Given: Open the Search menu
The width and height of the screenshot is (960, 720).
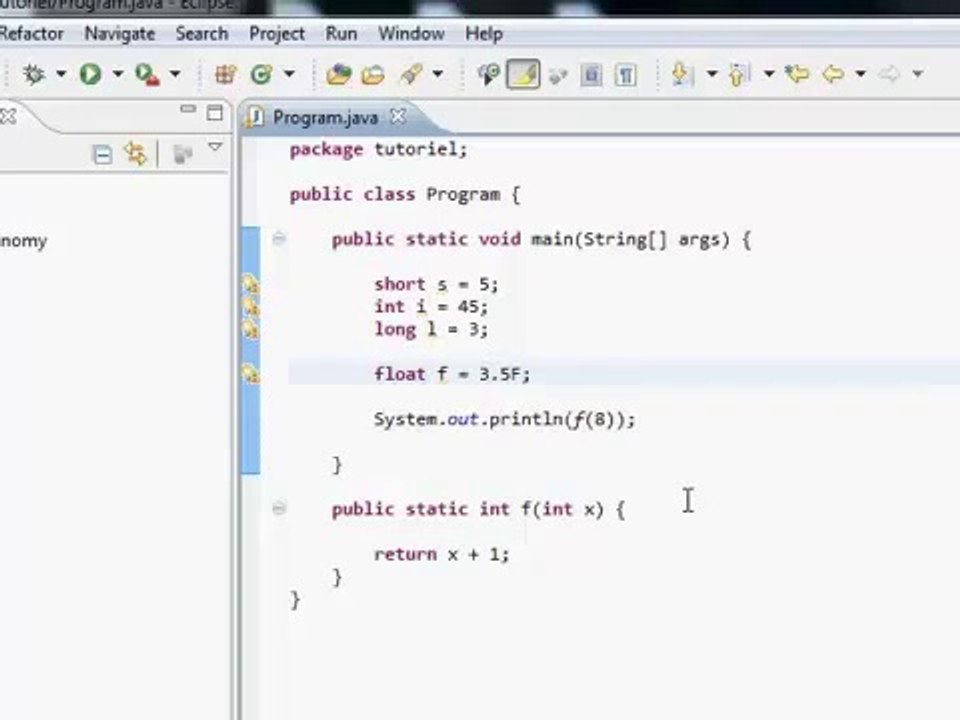Looking at the screenshot, I should click(202, 34).
